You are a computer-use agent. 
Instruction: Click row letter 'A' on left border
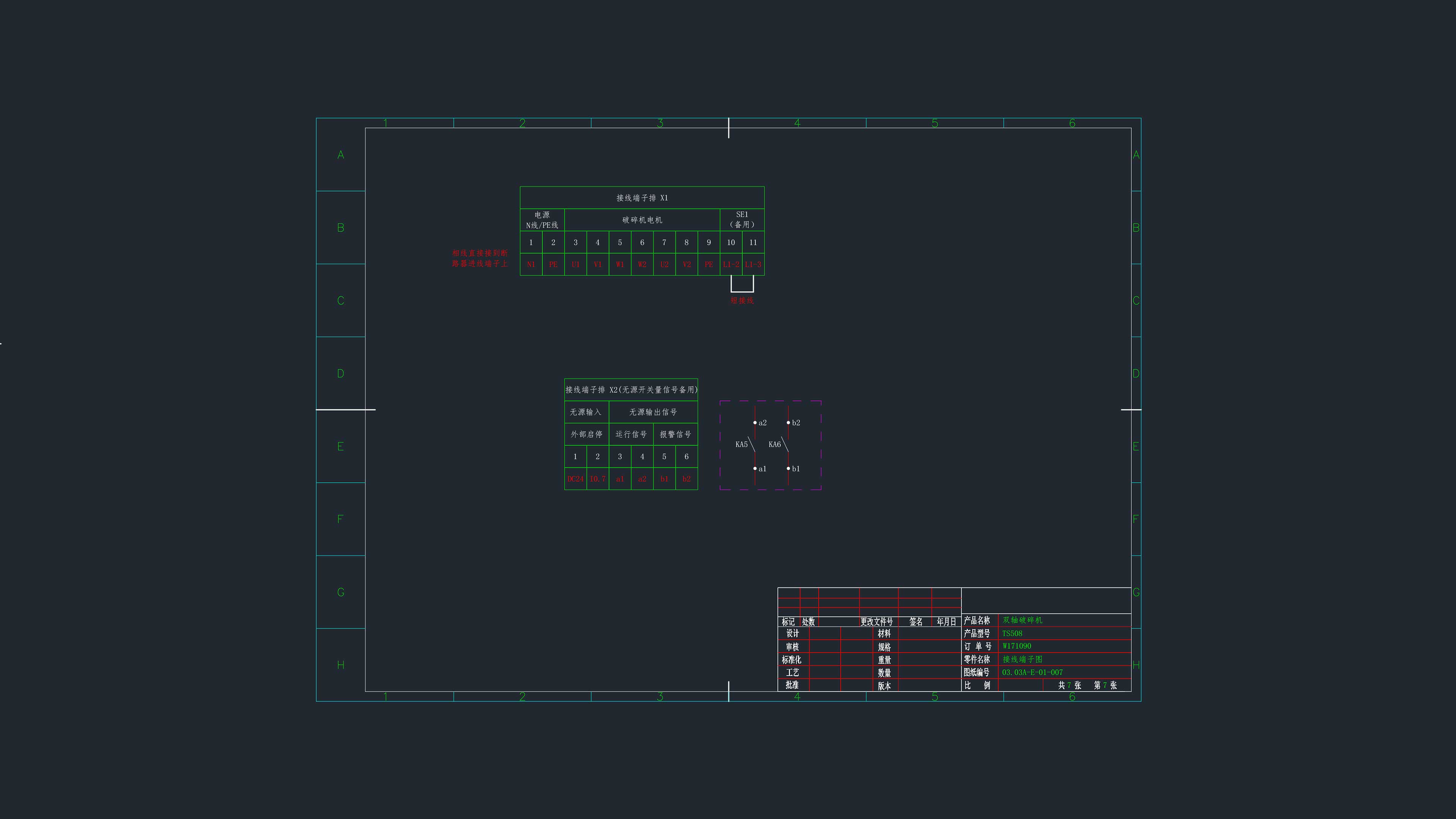click(x=341, y=155)
